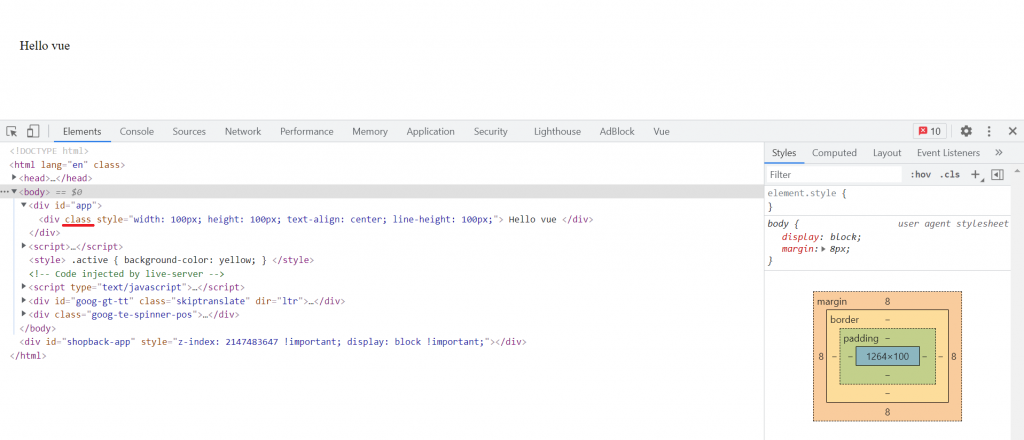Viewport: 1024px width, 440px height.
Task: Select the Layout pane tab
Action: [x=887, y=153]
